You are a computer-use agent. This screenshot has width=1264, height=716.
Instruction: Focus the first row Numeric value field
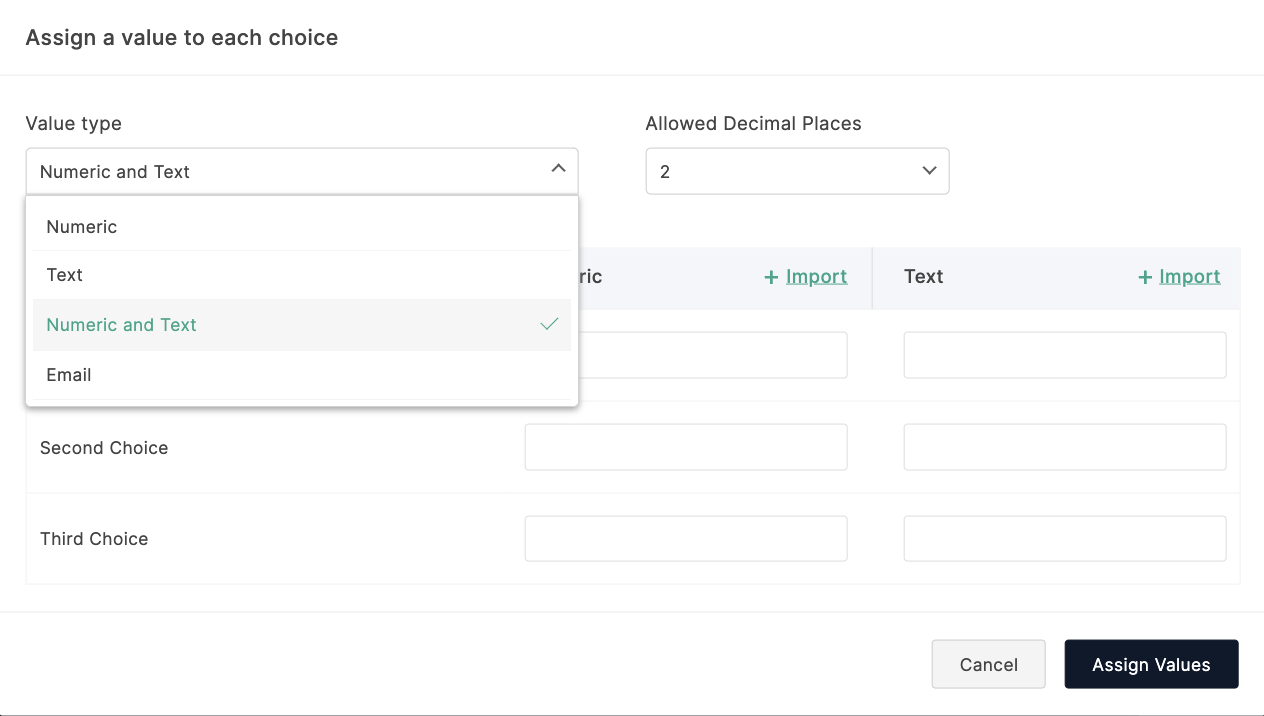point(712,355)
